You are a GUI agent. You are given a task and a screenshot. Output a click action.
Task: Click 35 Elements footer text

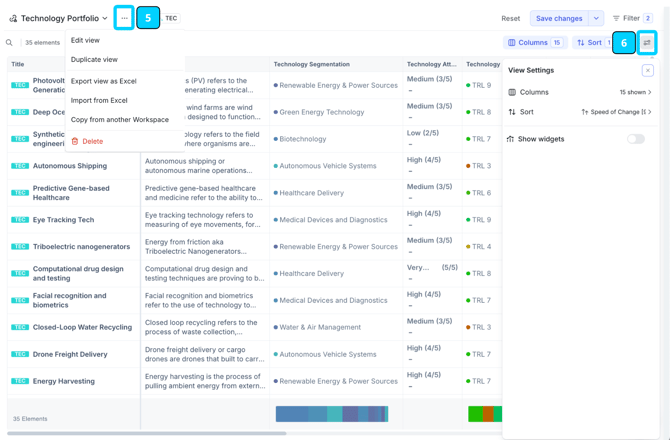tap(30, 419)
